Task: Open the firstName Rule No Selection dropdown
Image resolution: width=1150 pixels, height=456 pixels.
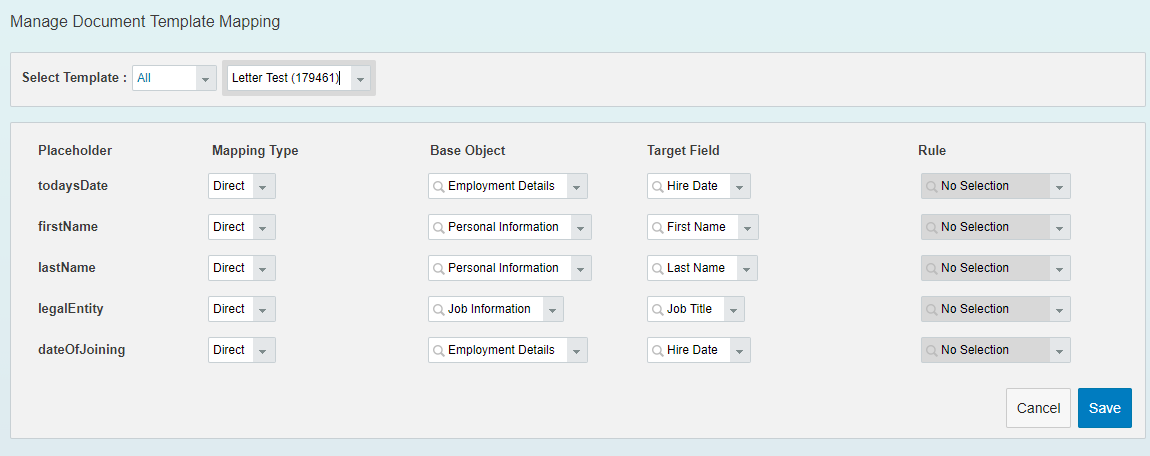Action: pos(996,227)
